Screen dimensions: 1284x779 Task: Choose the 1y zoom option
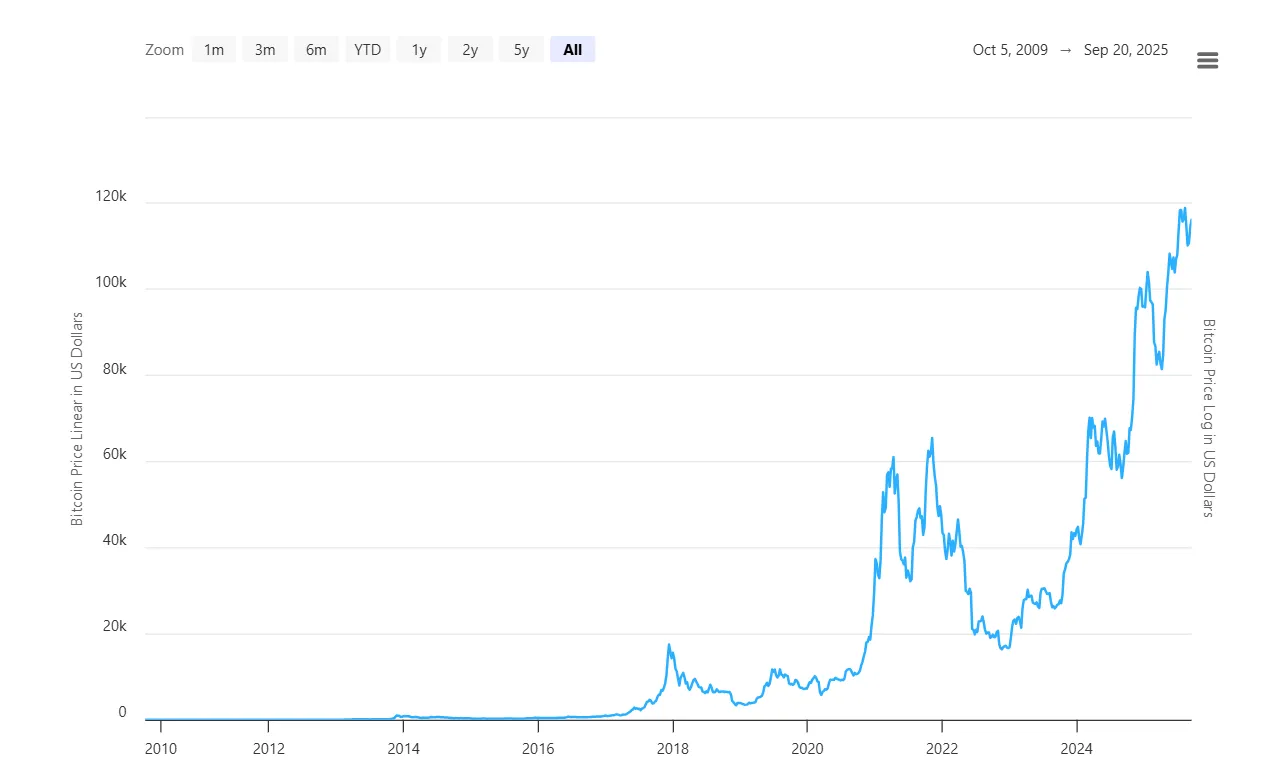[419, 50]
